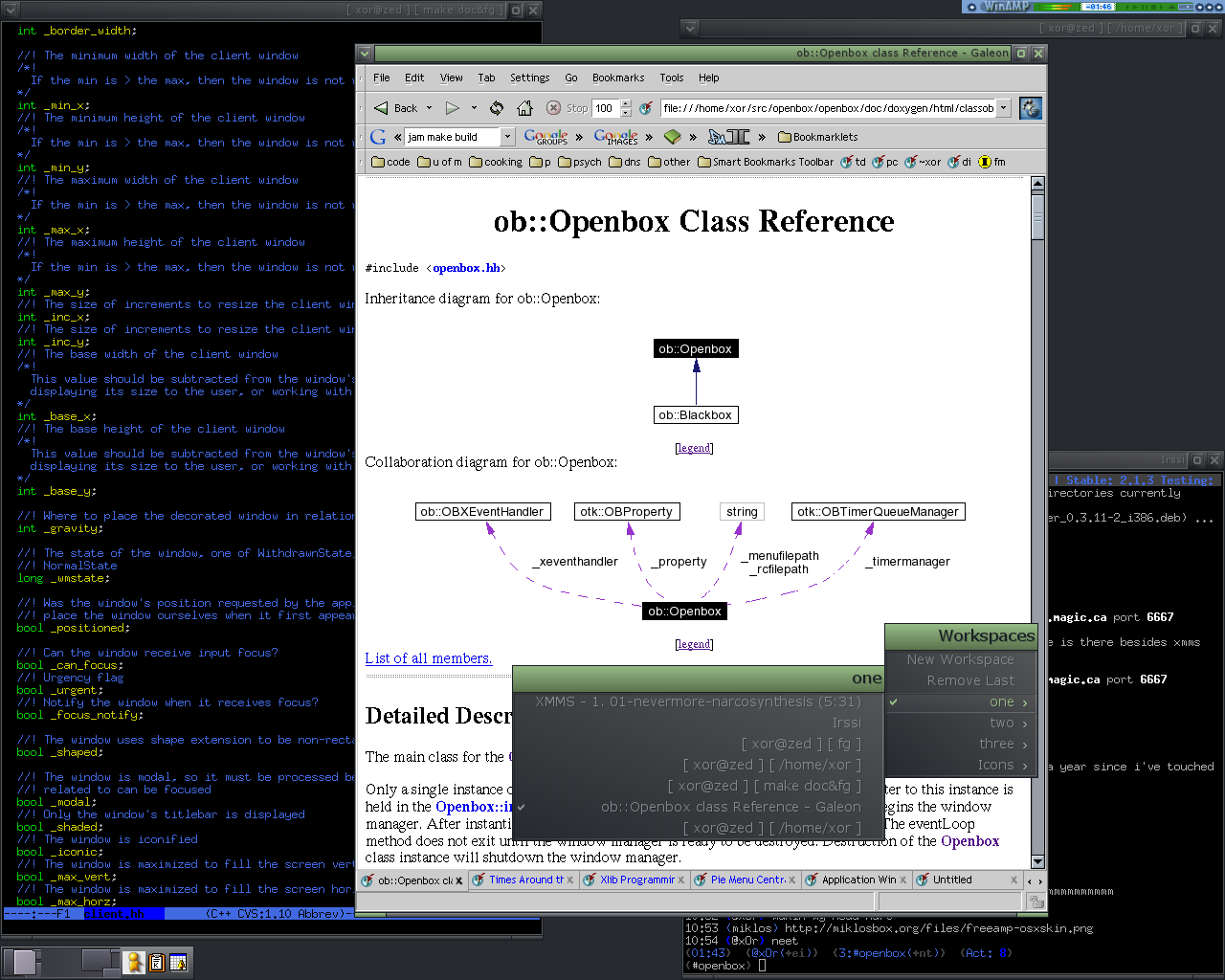Open the '~xor' bookmark
The image size is (1225, 980).
pyautogui.click(x=923, y=162)
